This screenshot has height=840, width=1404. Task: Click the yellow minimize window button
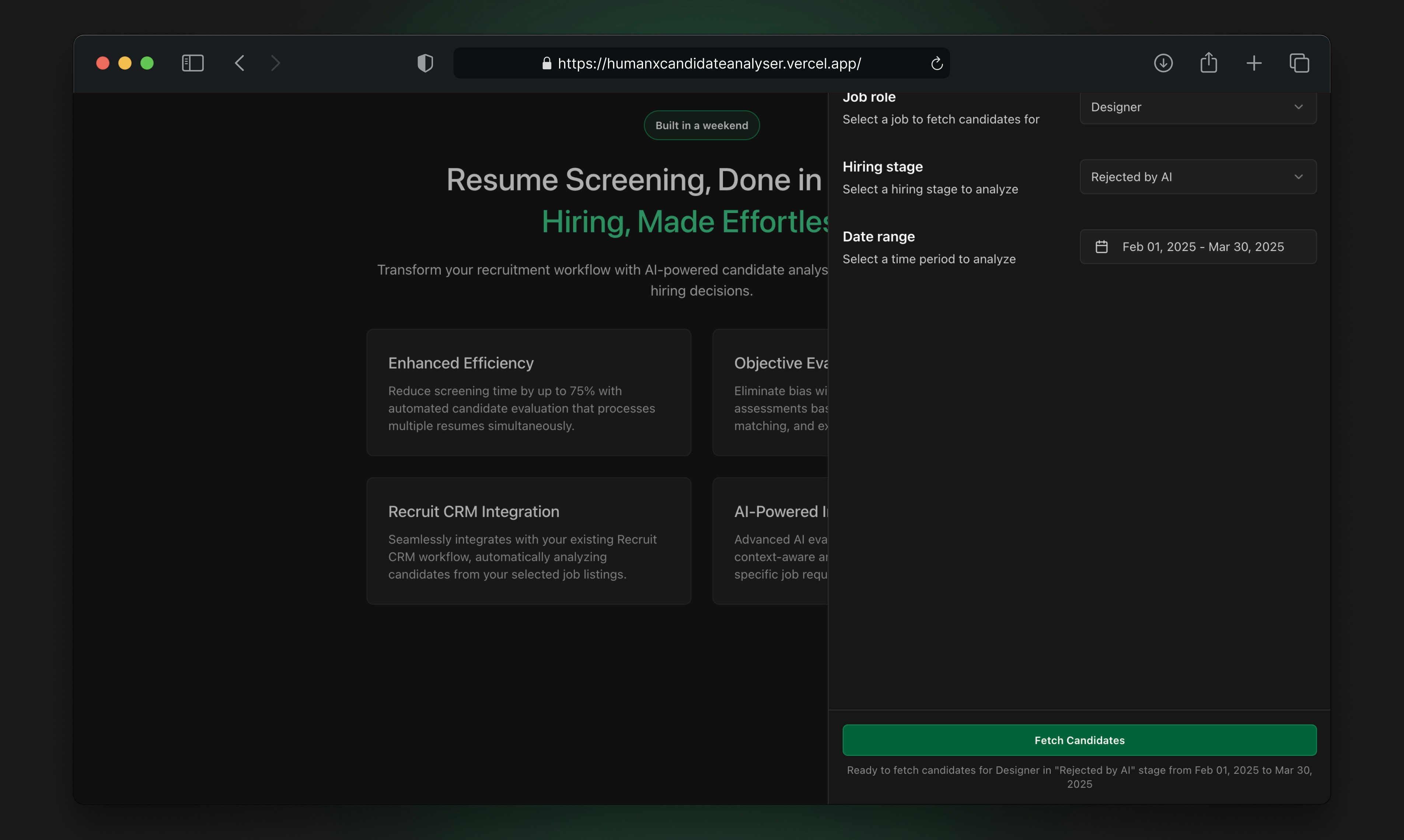point(125,63)
